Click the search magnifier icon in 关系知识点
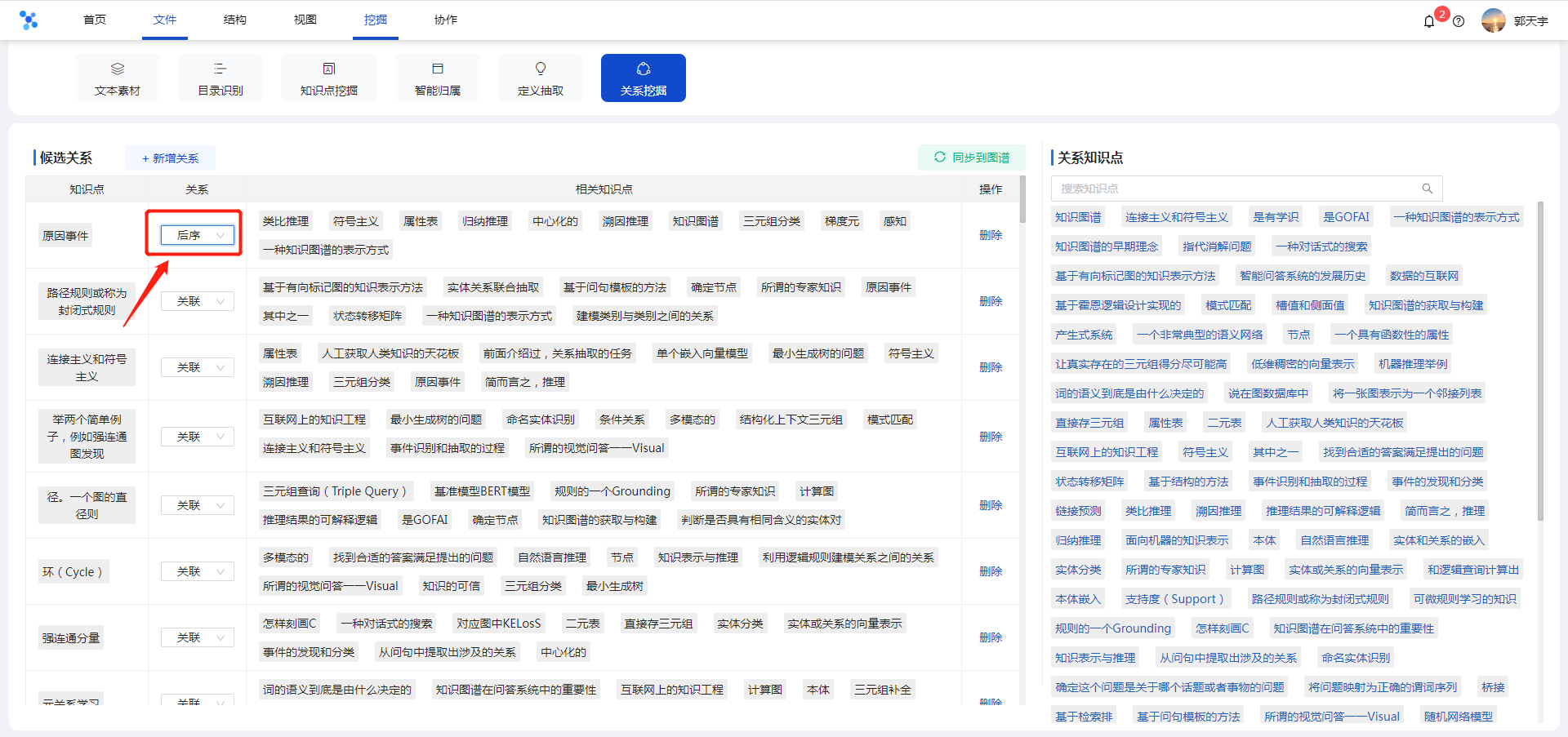 [1428, 189]
